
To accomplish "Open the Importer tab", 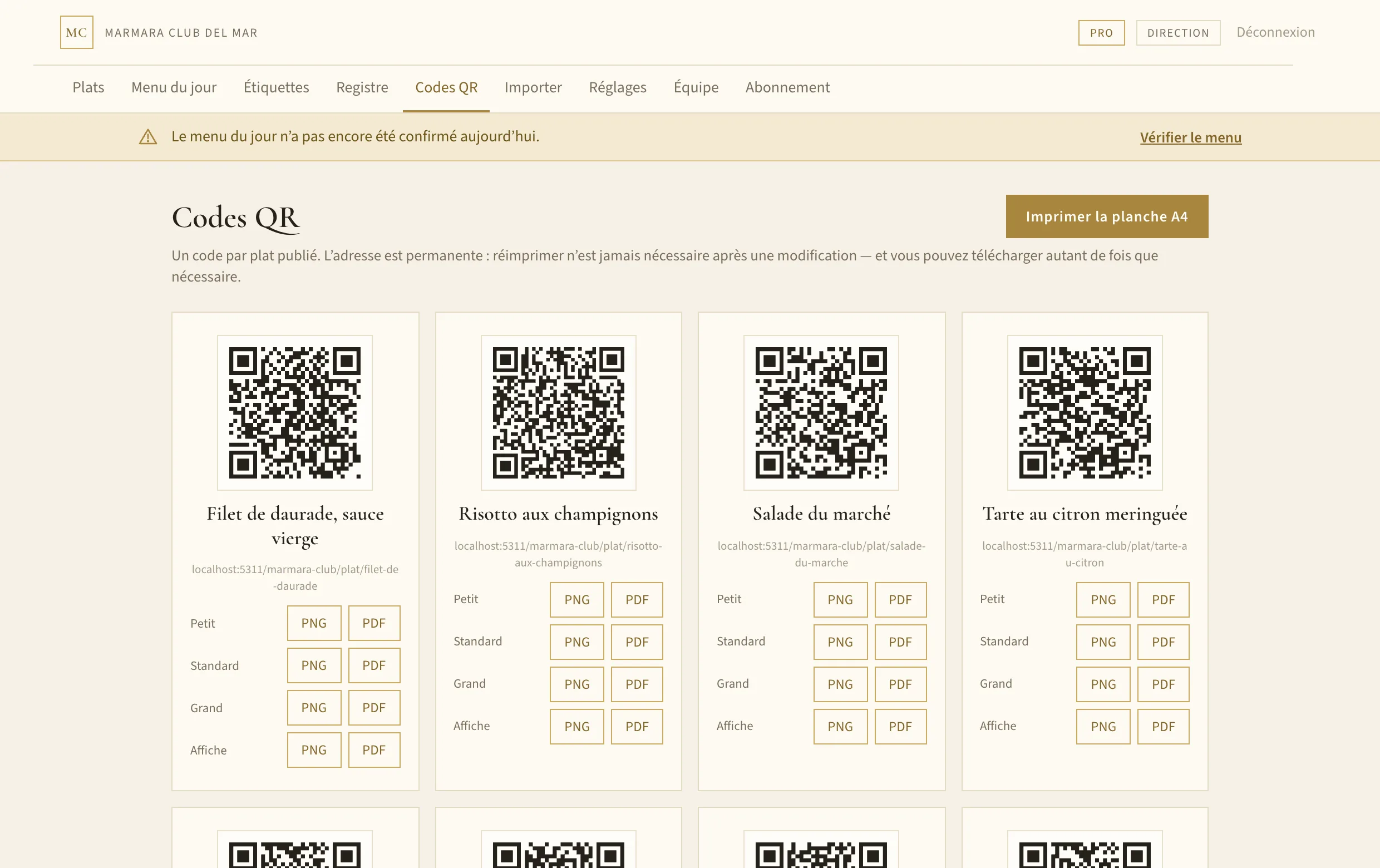I will tap(533, 87).
